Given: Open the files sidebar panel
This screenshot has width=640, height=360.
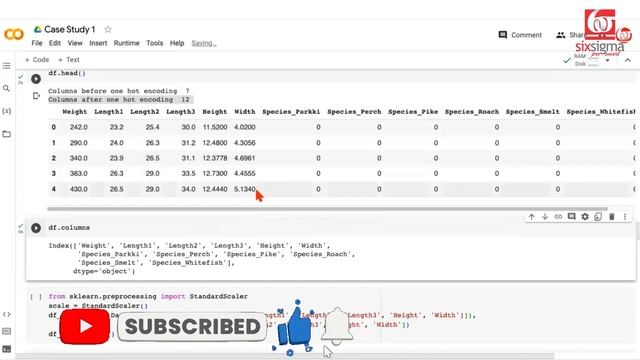Looking at the screenshot, I should pos(7,134).
